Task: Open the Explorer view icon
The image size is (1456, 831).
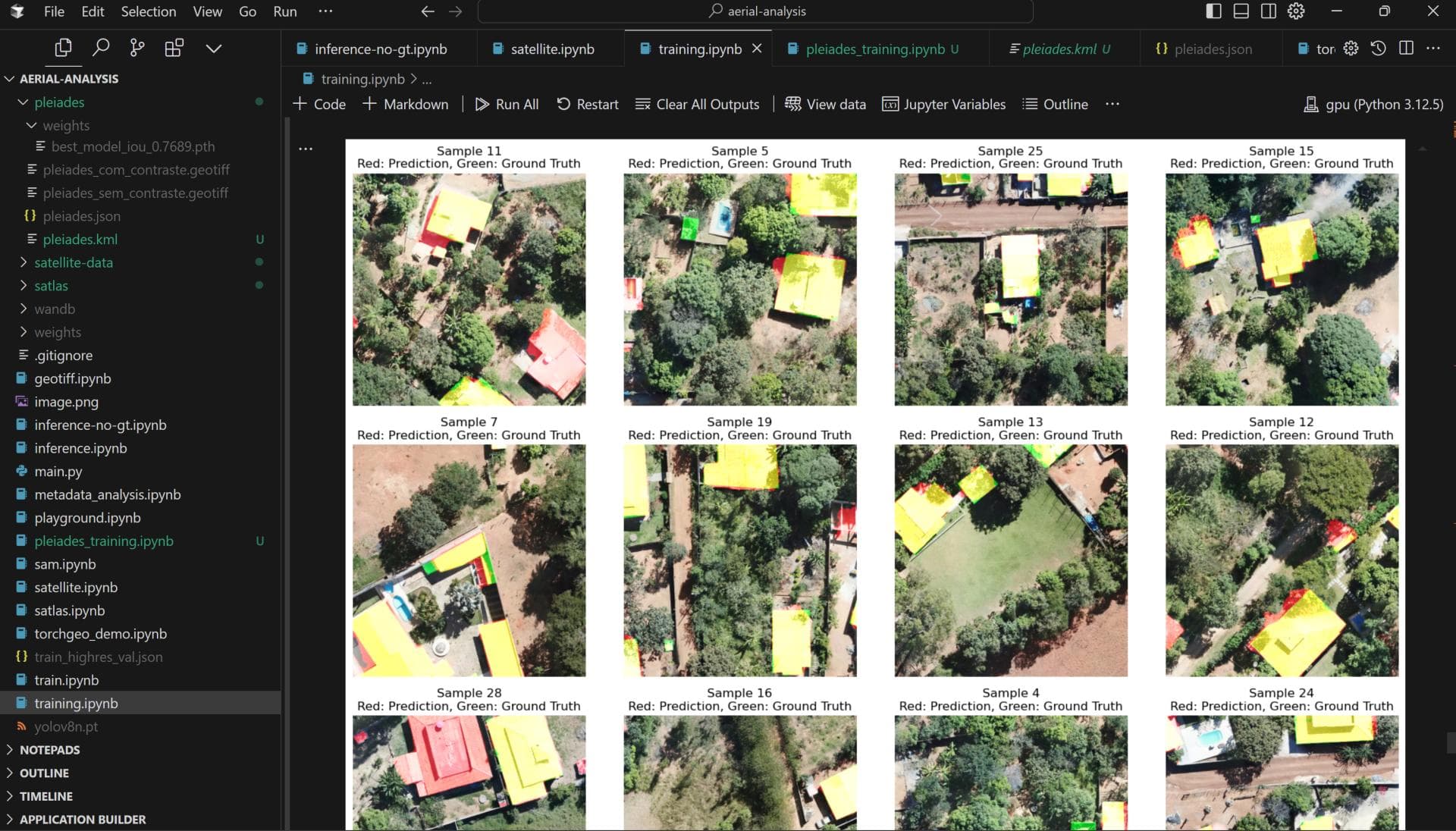Action: point(63,49)
